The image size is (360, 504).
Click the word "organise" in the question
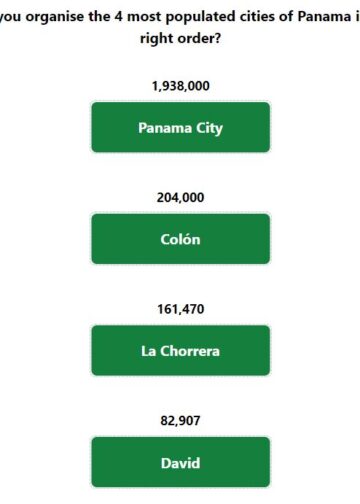tap(55, 17)
